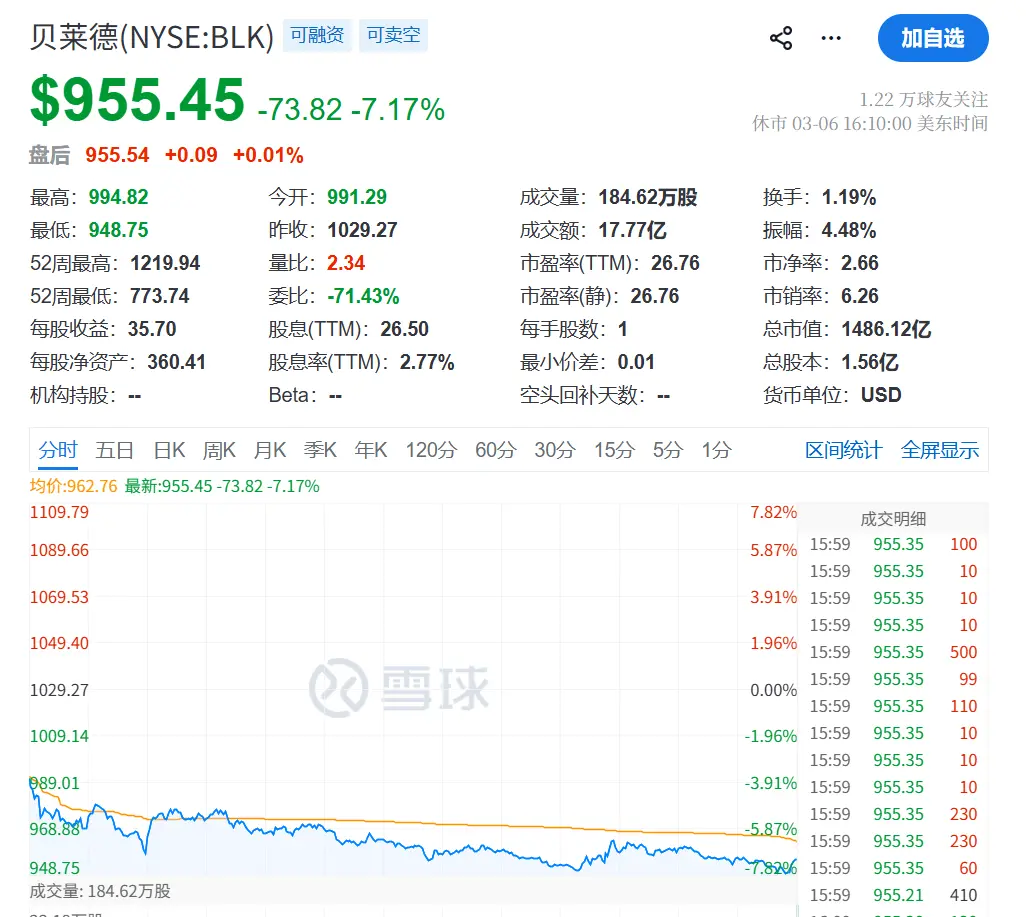Switch to the 120分 interval

(x=431, y=450)
